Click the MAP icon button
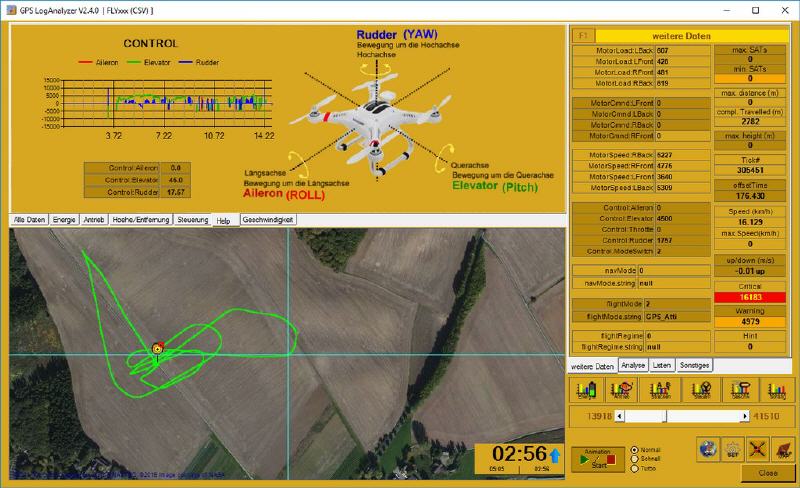The image size is (800, 488). click(783, 449)
